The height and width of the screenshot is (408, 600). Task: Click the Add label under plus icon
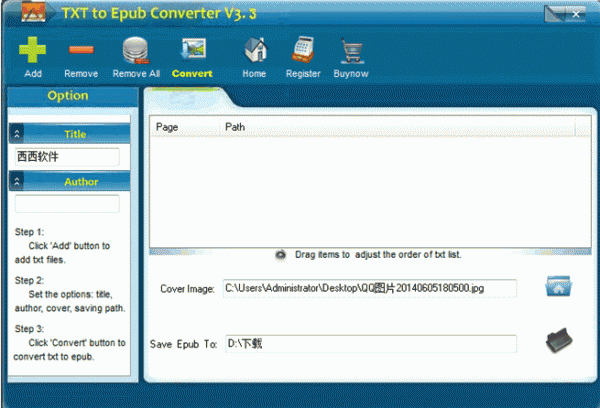coord(33,73)
